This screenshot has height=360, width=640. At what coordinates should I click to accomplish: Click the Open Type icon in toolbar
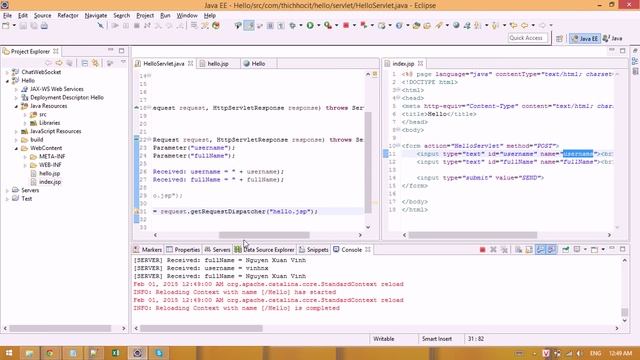click(x=416, y=25)
